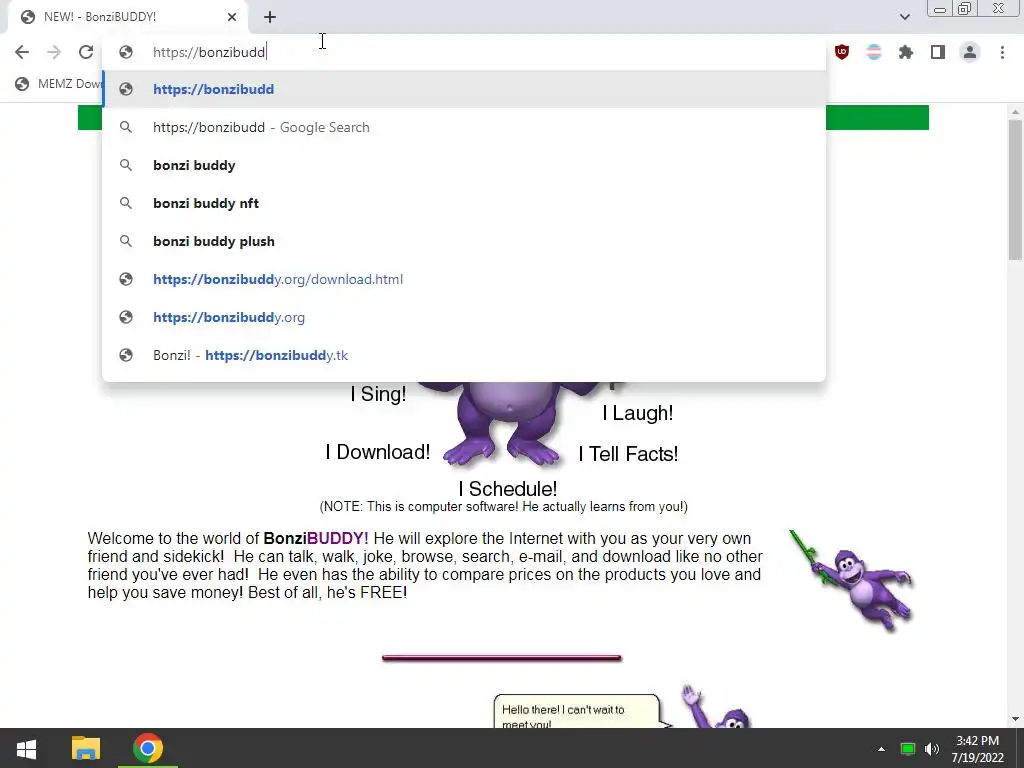Pick the bonzi buddy search suggestion
1024x768 pixels.
464,165
